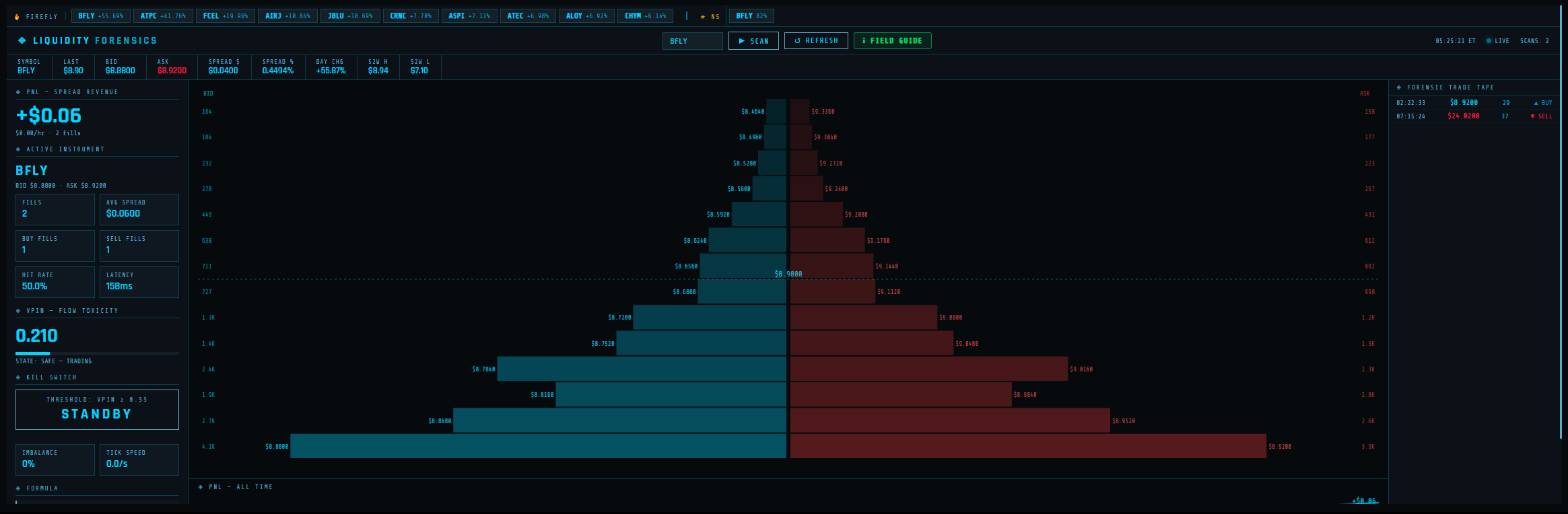The image size is (1568, 514).
Task: Click the $8.9200 ask depth bar
Action: pos(1028,447)
